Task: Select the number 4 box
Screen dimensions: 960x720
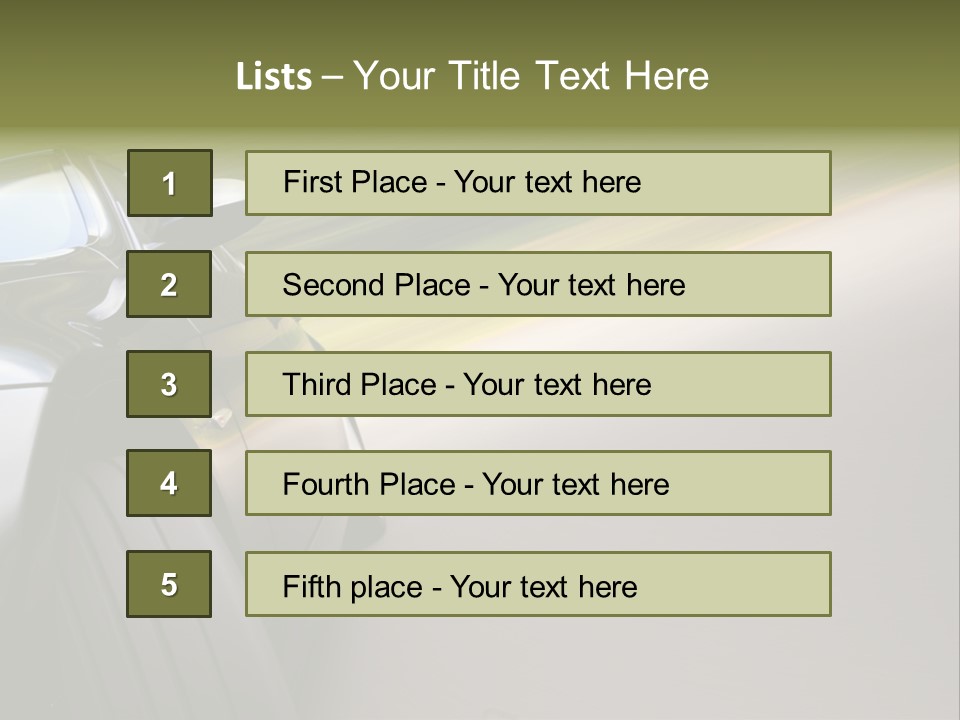Action: click(x=169, y=483)
